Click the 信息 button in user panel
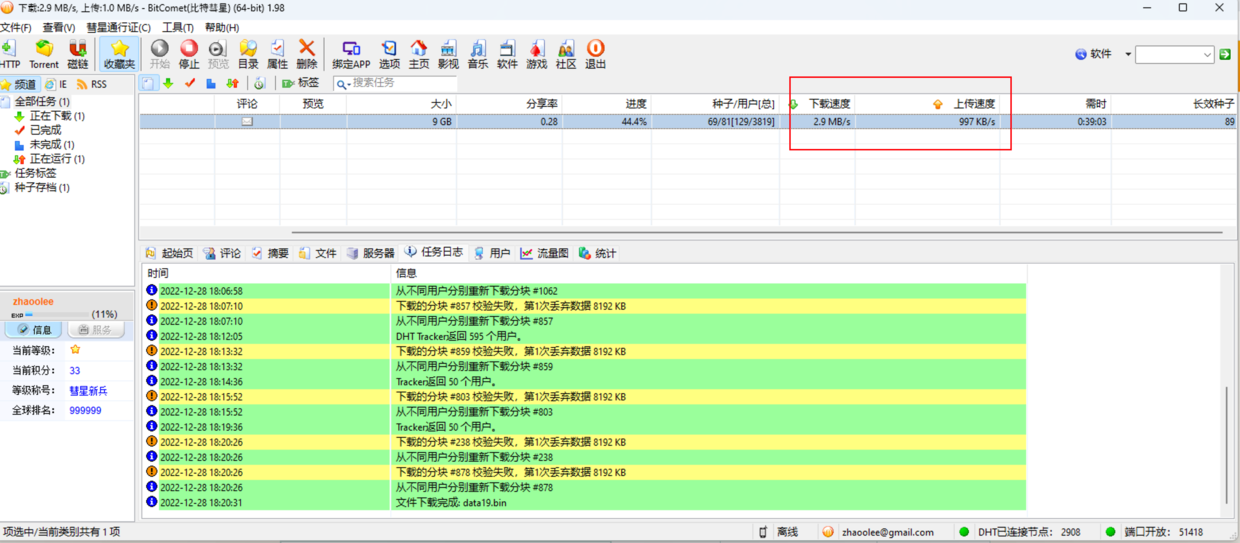The width and height of the screenshot is (1240, 543). pyautogui.click(x=35, y=329)
